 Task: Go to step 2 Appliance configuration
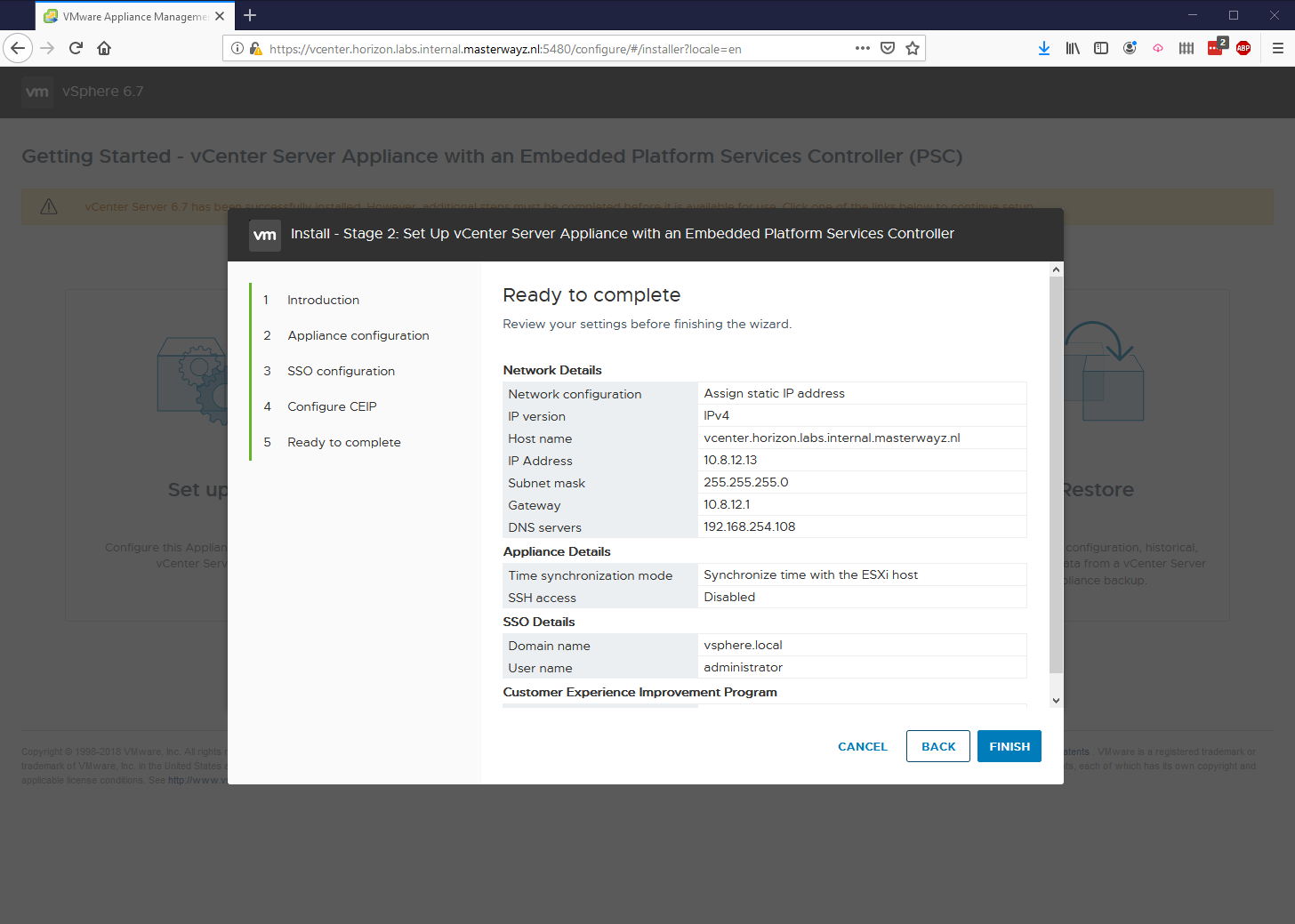(x=358, y=335)
